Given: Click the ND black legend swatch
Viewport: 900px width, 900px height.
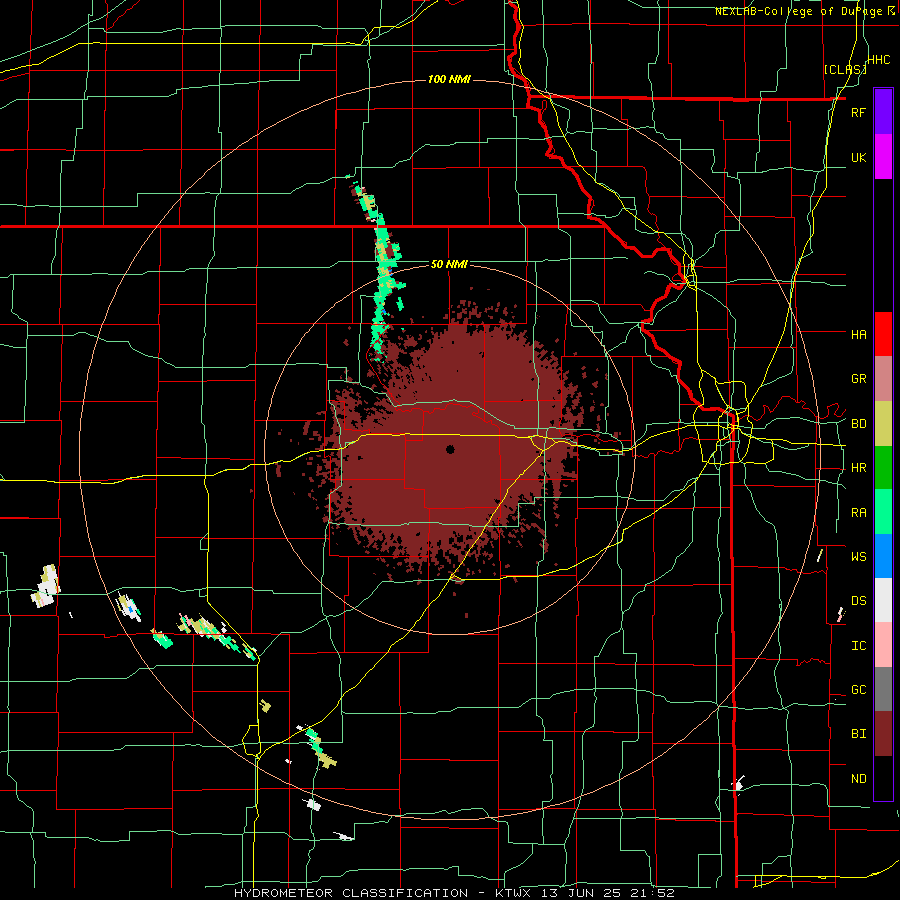Looking at the screenshot, I should click(883, 778).
